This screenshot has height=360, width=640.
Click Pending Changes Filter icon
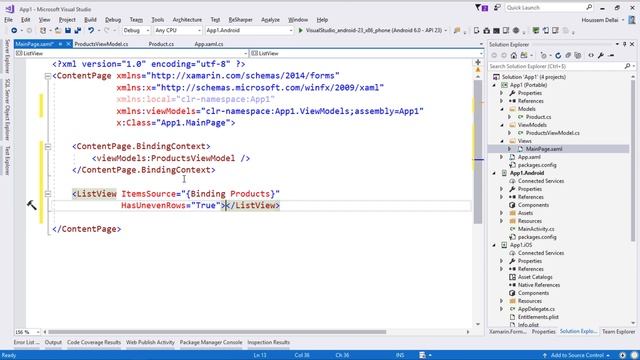544,55
